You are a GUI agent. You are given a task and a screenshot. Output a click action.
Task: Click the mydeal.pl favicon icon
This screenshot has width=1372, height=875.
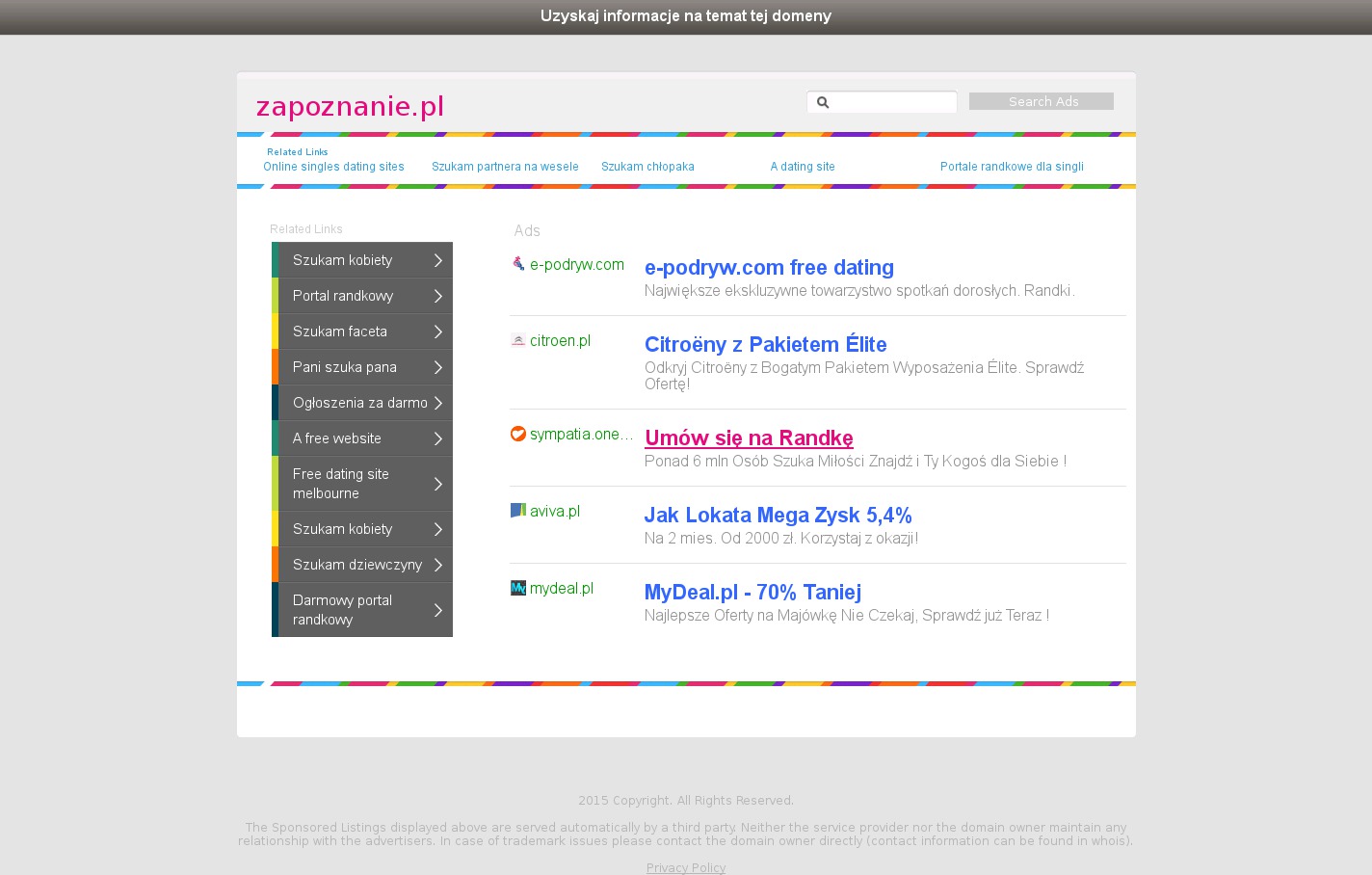click(x=518, y=588)
